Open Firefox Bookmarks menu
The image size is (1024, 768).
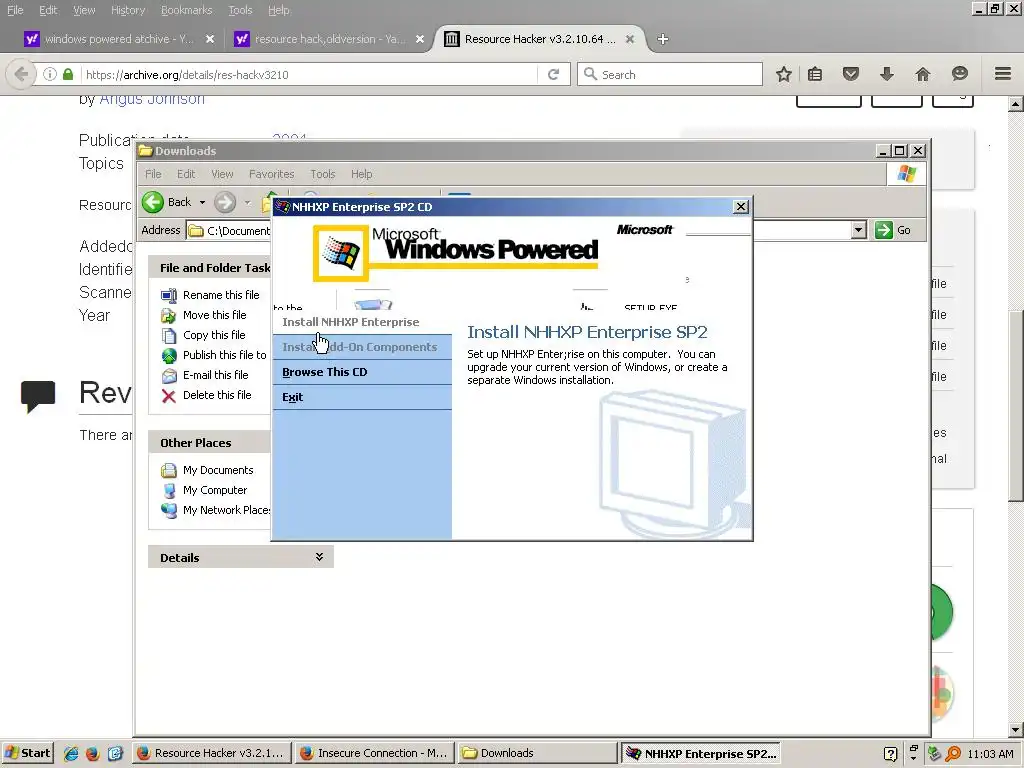pos(187,10)
